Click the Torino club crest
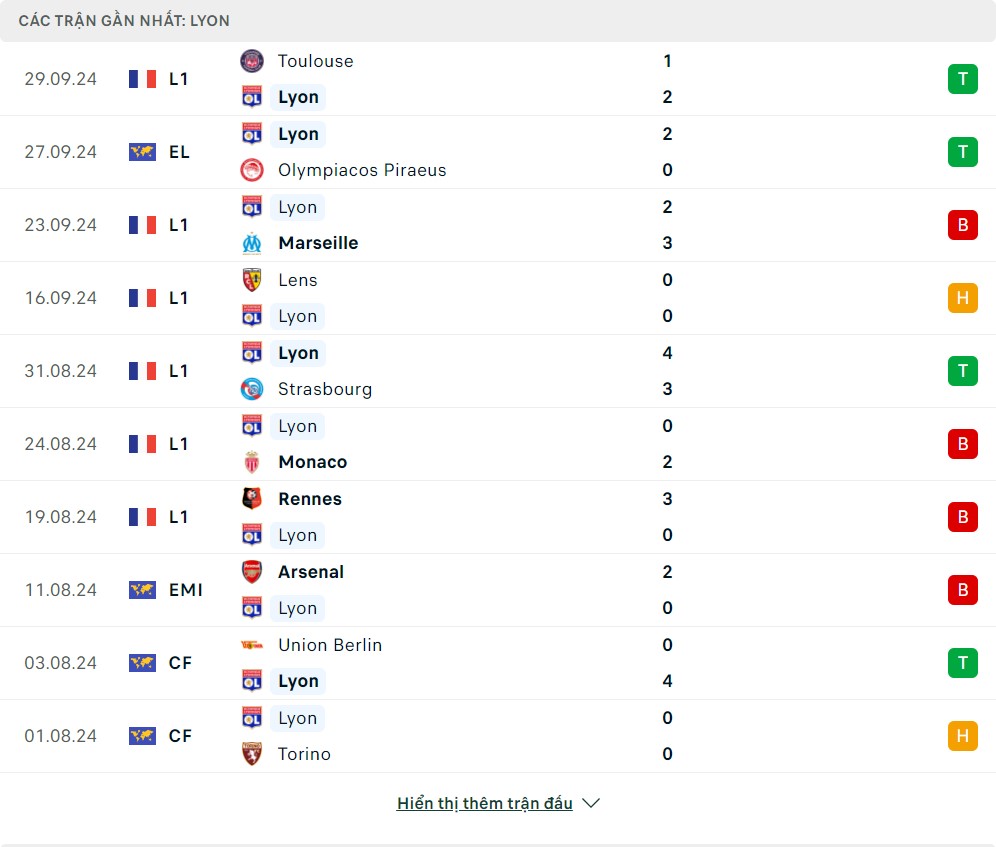 [x=252, y=754]
